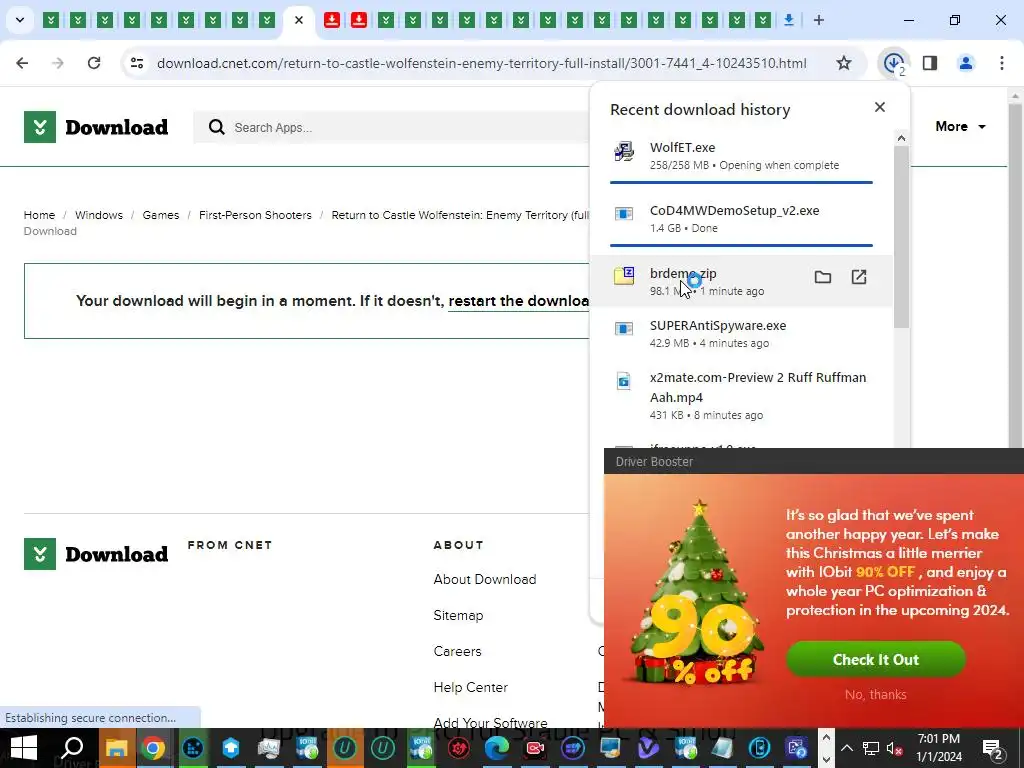
Task: Open the Download logo at page top
Action: tap(96, 127)
